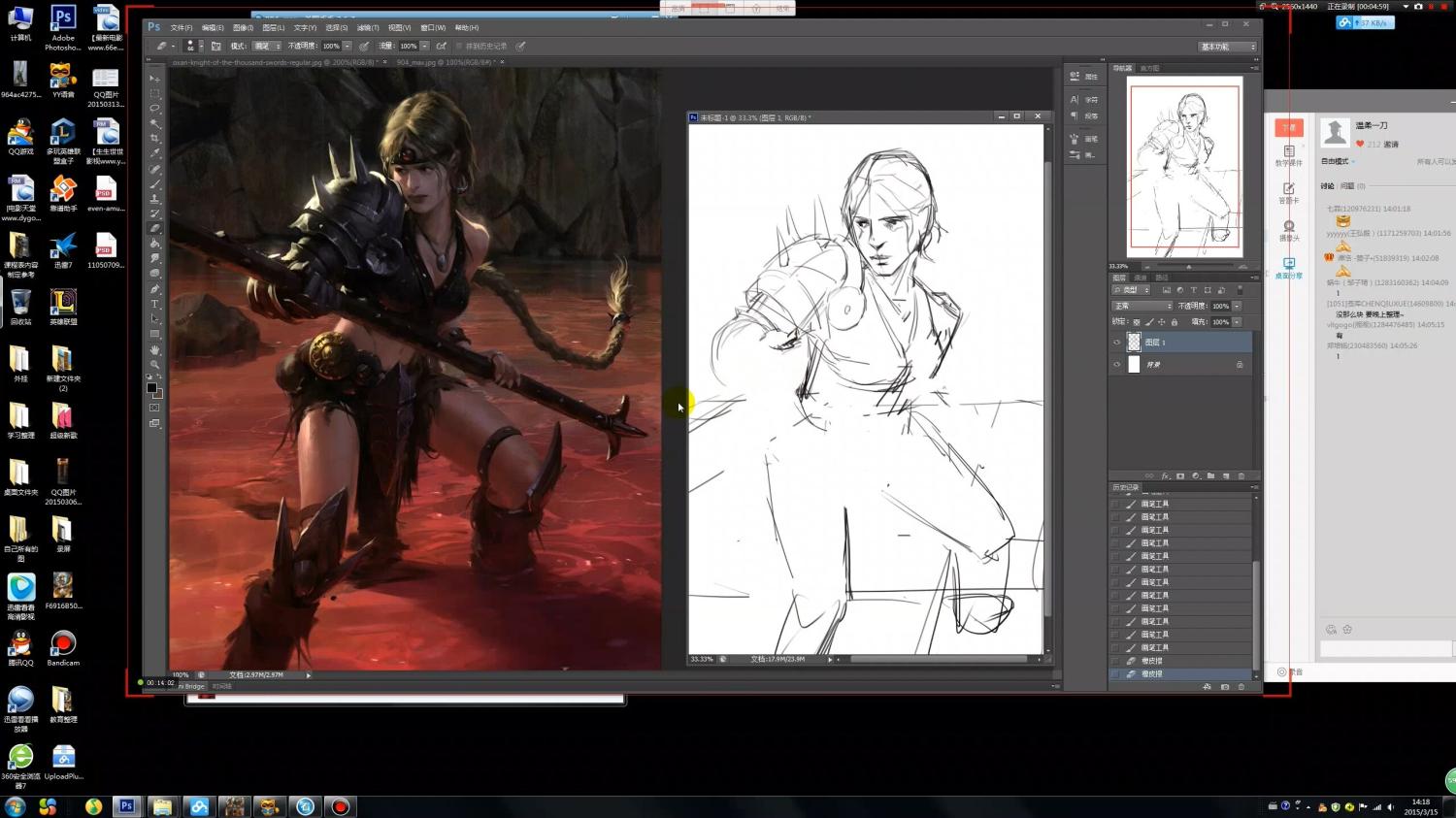Image resolution: width=1456 pixels, height=818 pixels.
Task: Open eraser opacity slider dropdown arrow
Action: pos(347,46)
